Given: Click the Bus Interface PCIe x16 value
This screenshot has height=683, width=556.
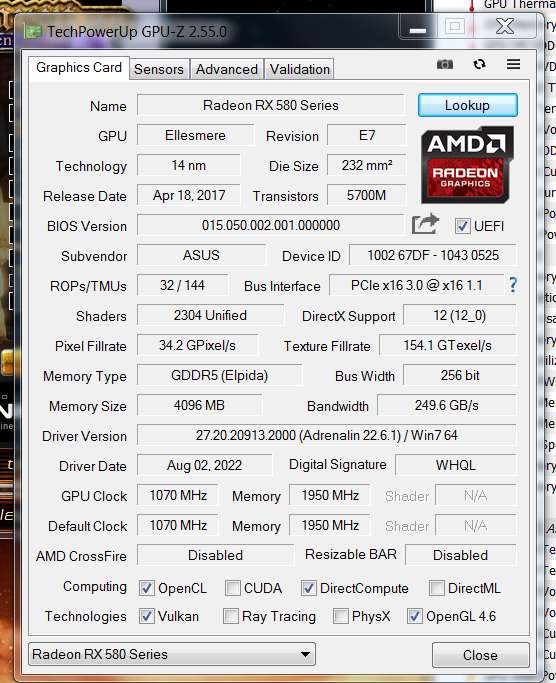Looking at the screenshot, I should (x=417, y=285).
